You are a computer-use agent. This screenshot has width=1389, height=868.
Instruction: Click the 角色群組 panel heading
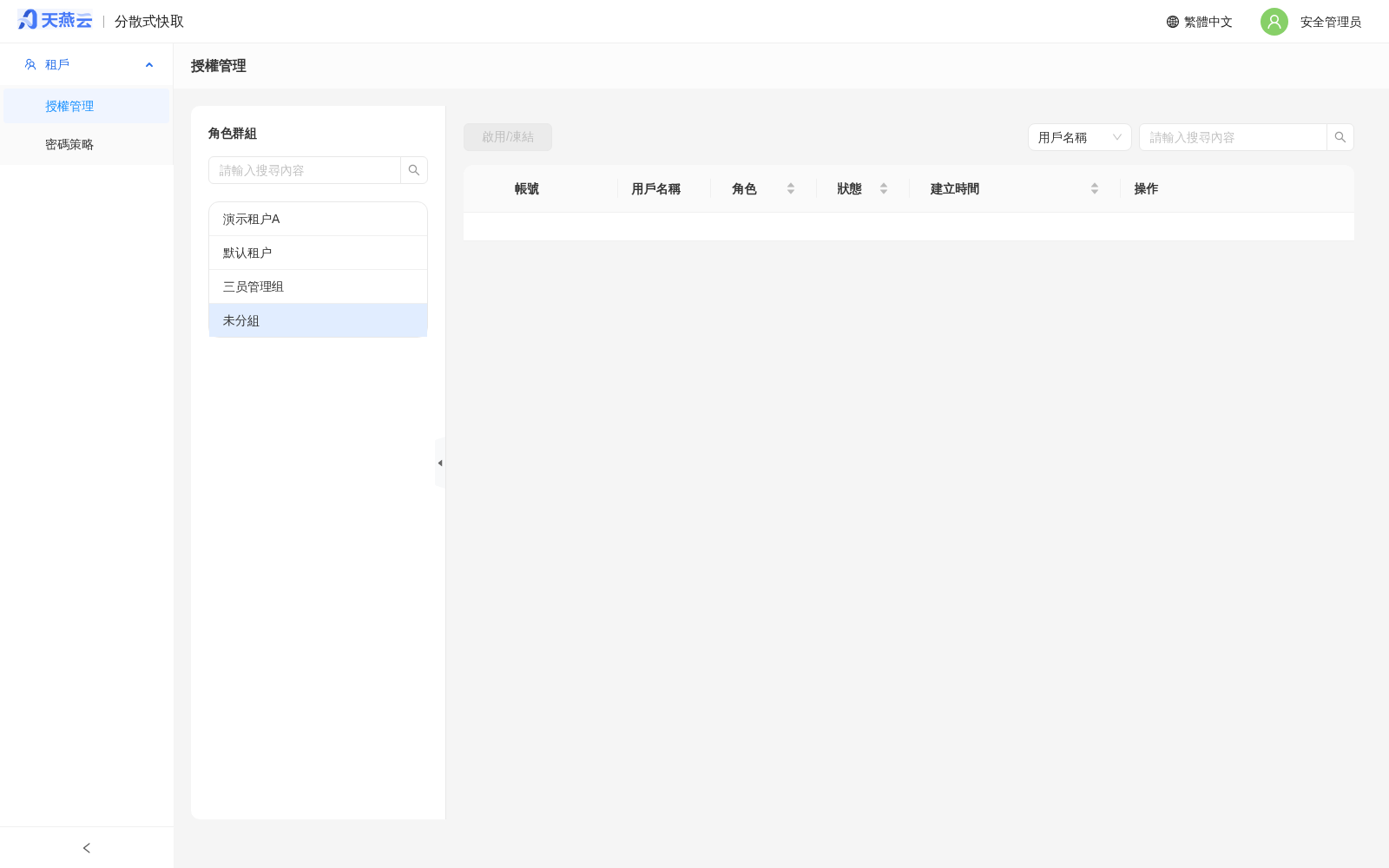(x=233, y=133)
